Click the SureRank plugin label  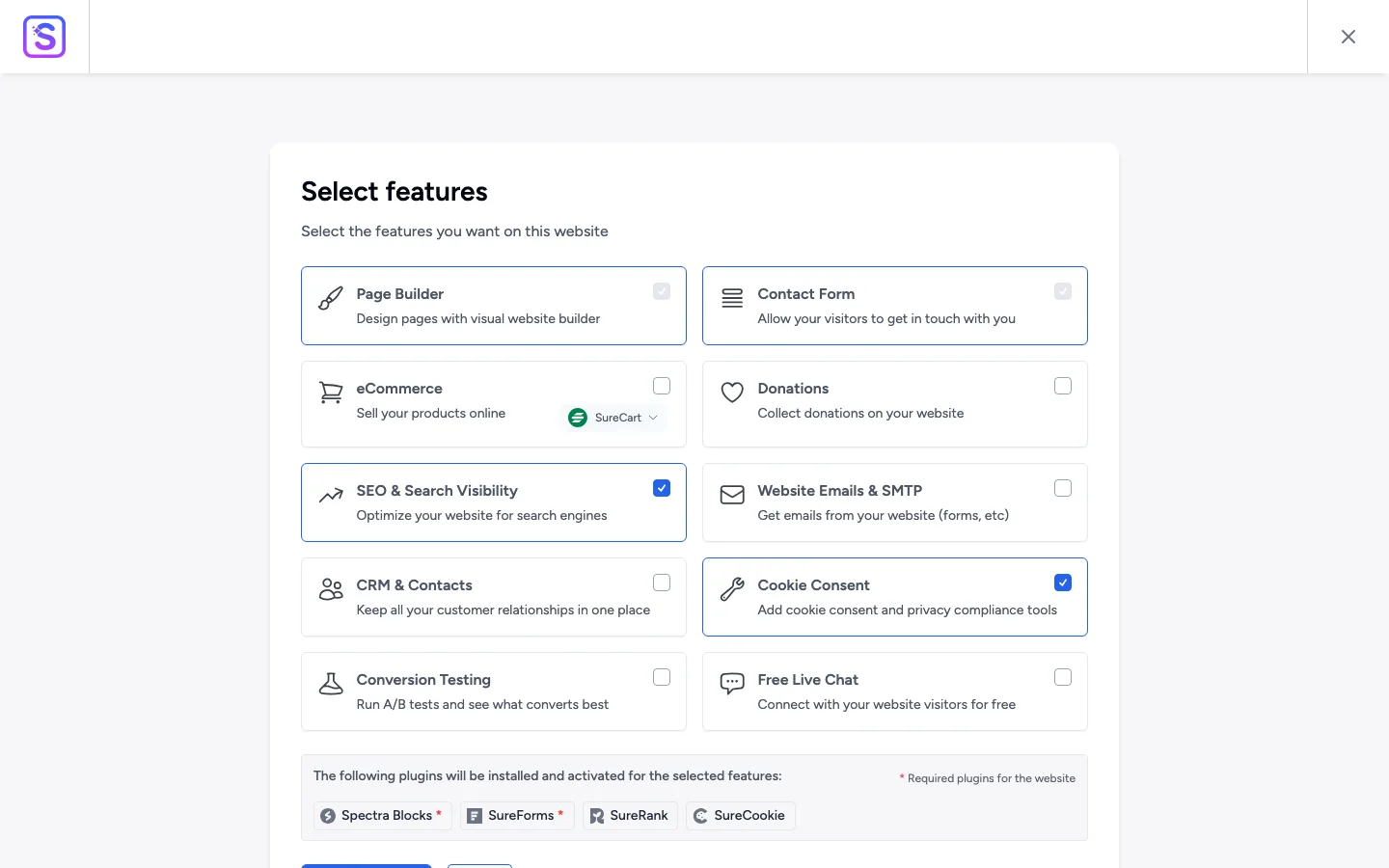click(639, 816)
